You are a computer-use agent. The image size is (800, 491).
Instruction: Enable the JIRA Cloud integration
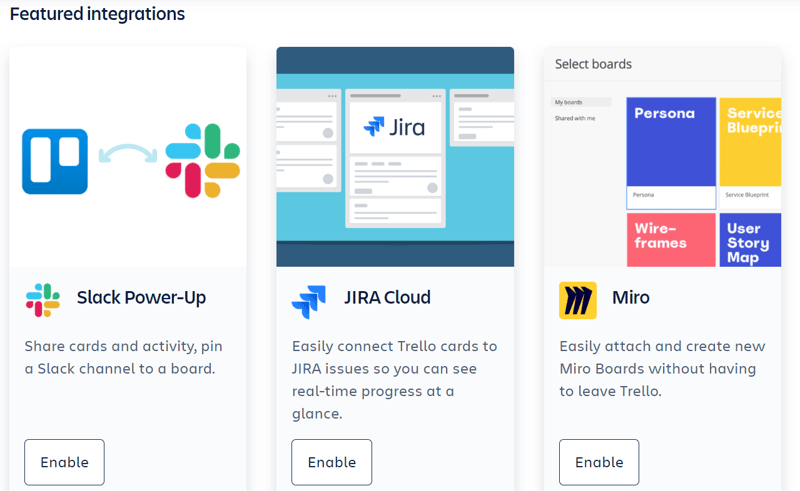[x=332, y=462]
